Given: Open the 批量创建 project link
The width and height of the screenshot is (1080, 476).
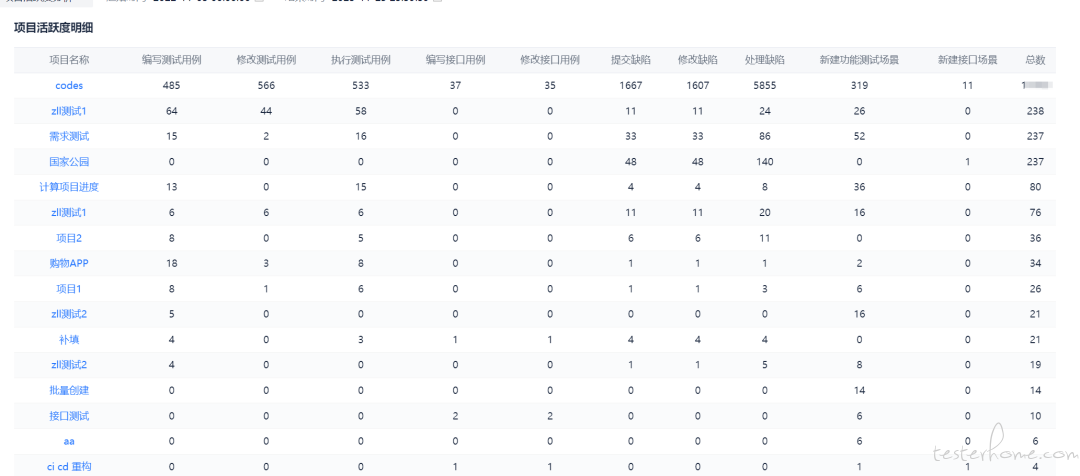Looking at the screenshot, I should (69, 391).
